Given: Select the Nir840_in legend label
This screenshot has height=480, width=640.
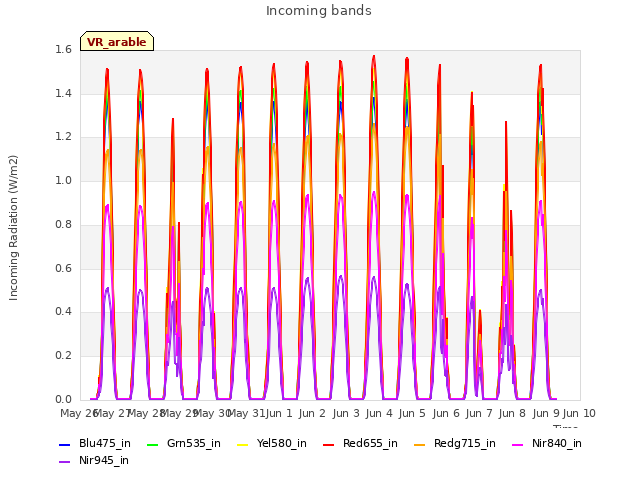Looking at the screenshot, I should [557, 443].
